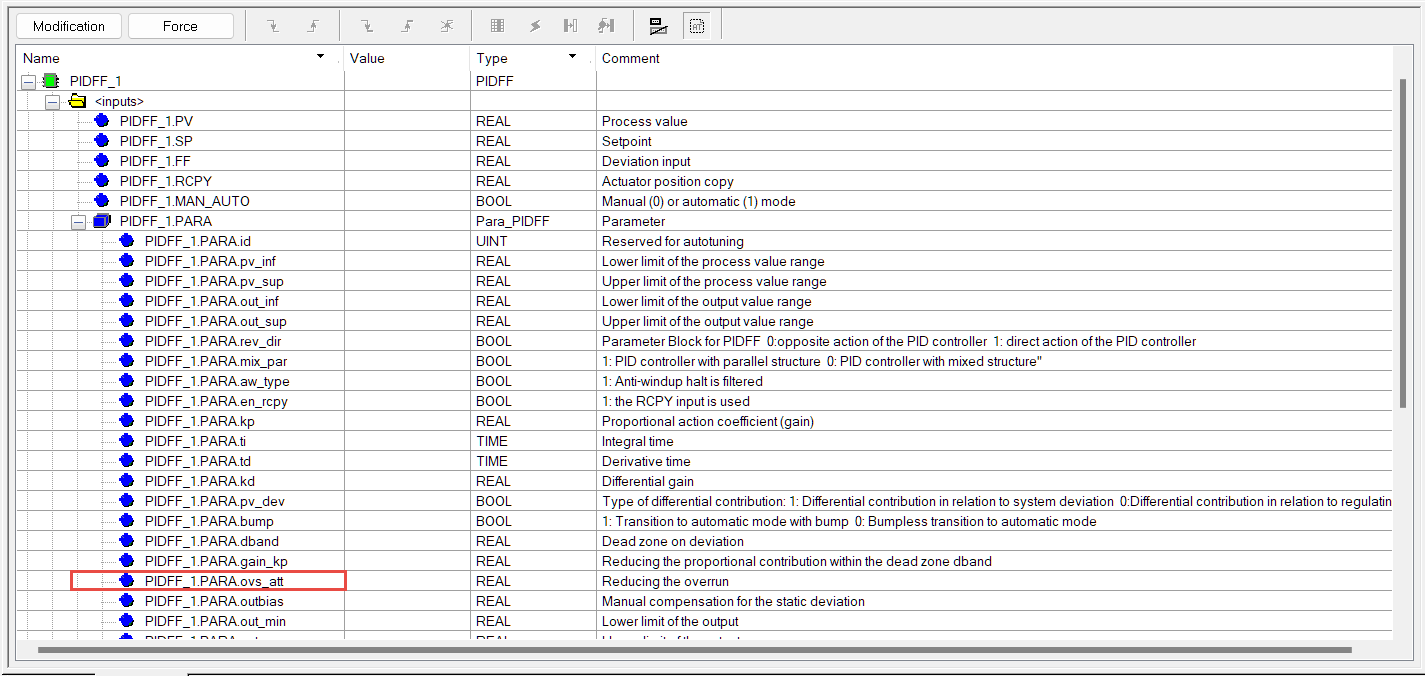This screenshot has width=1425, height=676.
Task: Click the blue icon beside PIDFF_1.FF
Action: (101, 161)
